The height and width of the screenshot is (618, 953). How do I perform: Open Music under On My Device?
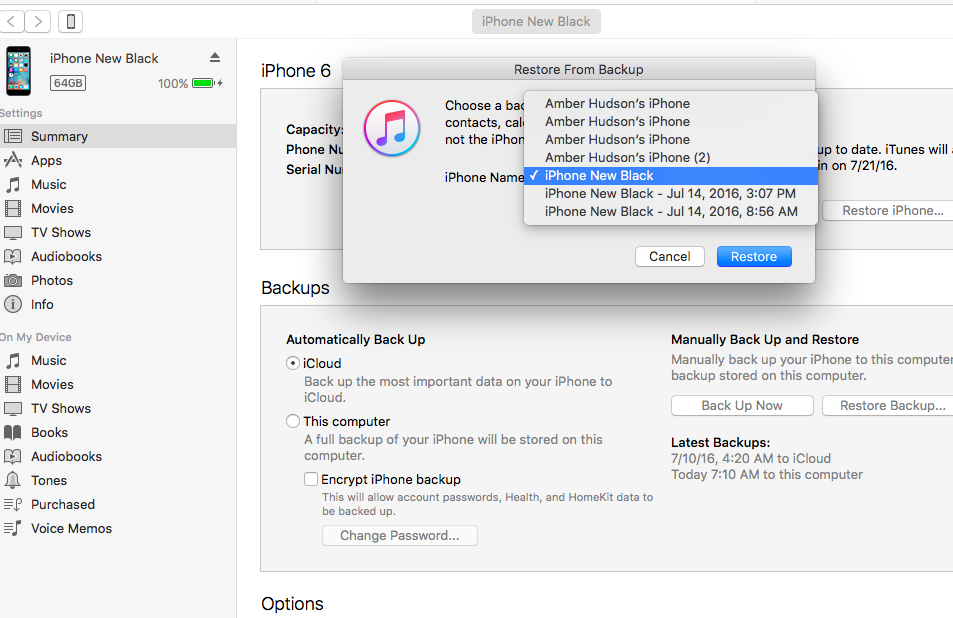[x=49, y=361]
